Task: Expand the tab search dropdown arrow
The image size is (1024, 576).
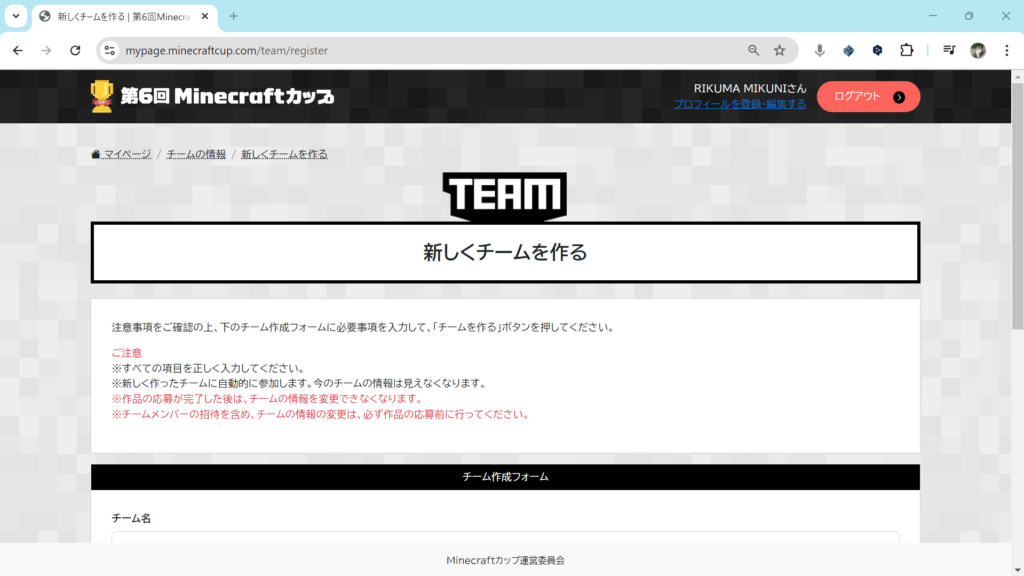Action: [x=15, y=16]
